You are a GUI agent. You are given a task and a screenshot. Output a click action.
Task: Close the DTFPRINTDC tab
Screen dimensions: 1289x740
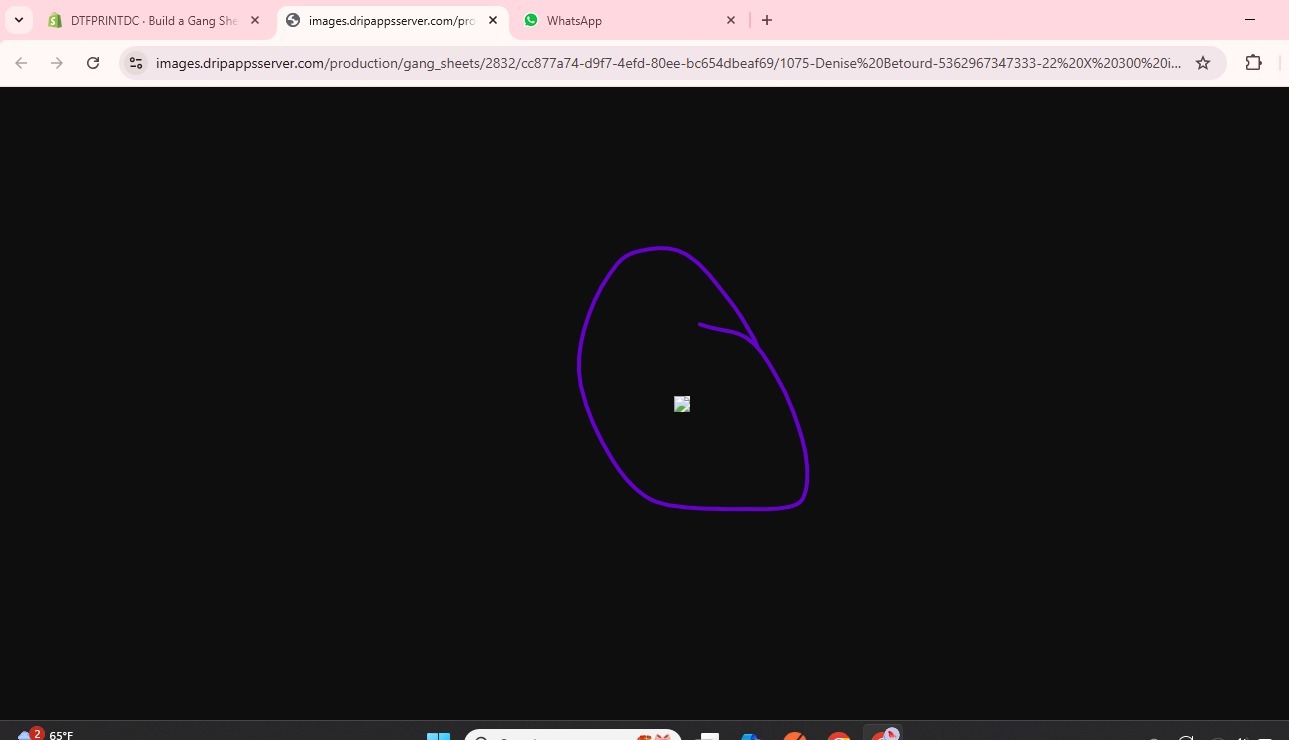(x=255, y=20)
